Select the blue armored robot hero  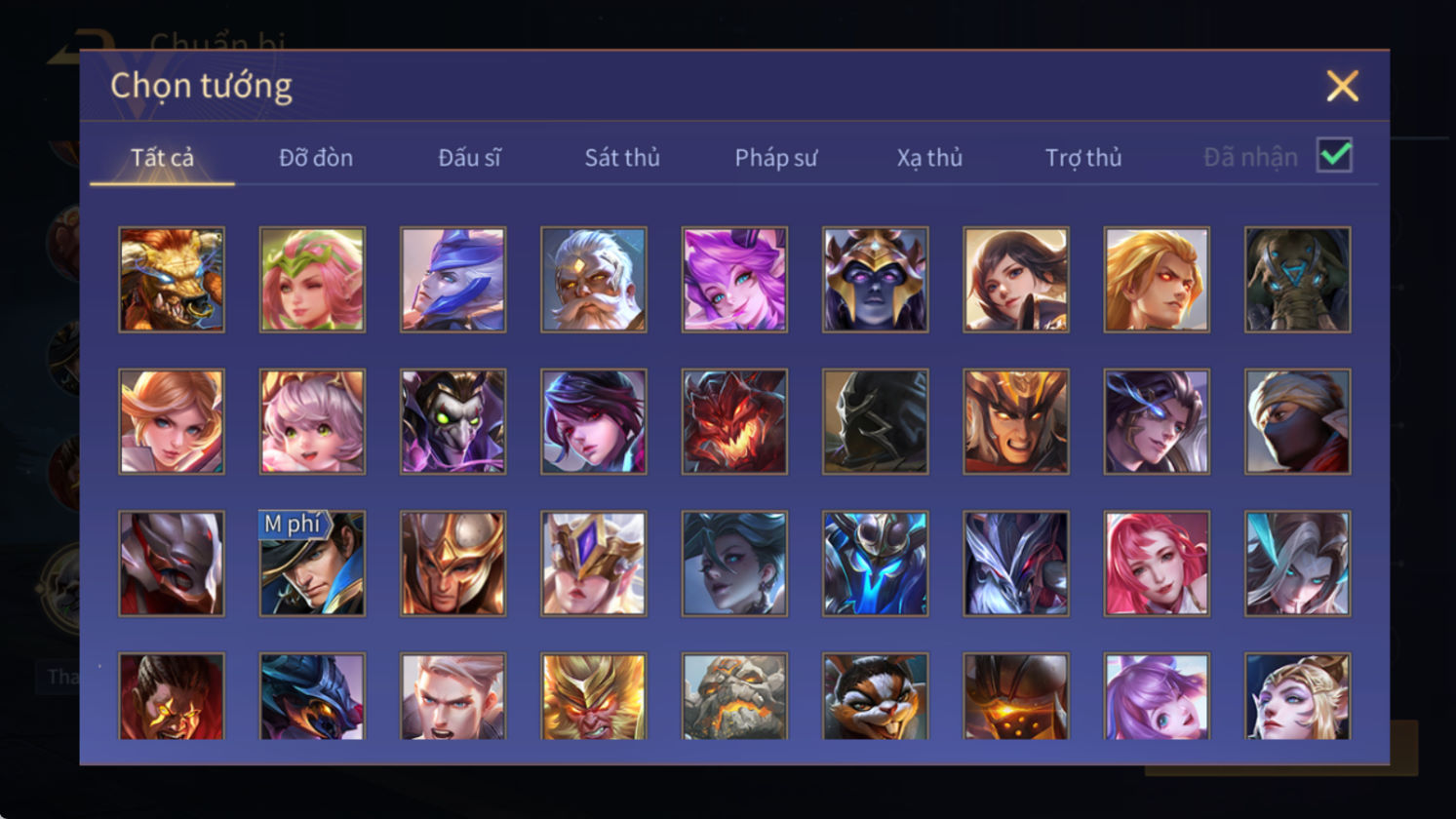pos(875,564)
